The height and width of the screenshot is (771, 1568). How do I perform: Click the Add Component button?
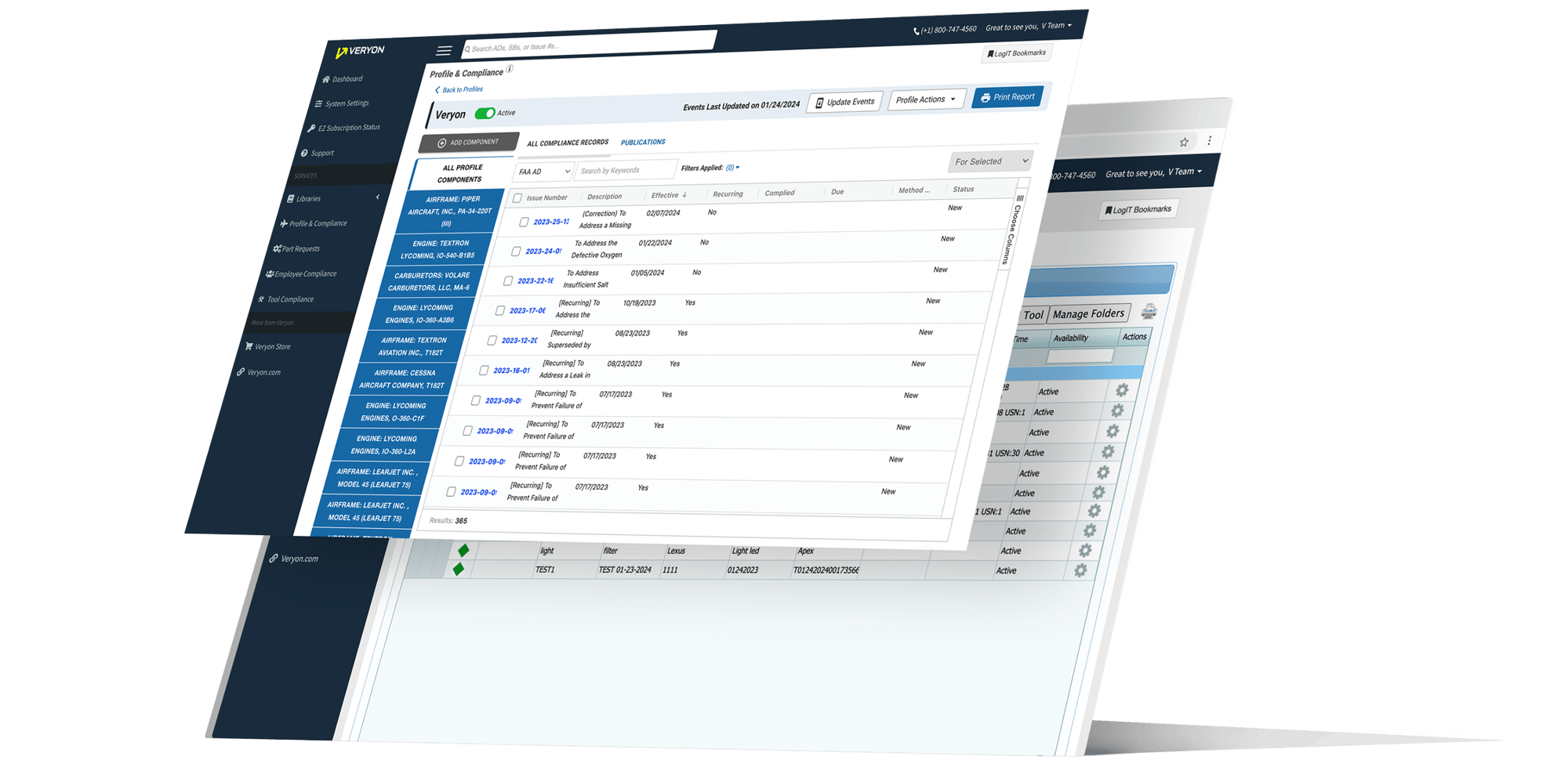click(x=469, y=143)
